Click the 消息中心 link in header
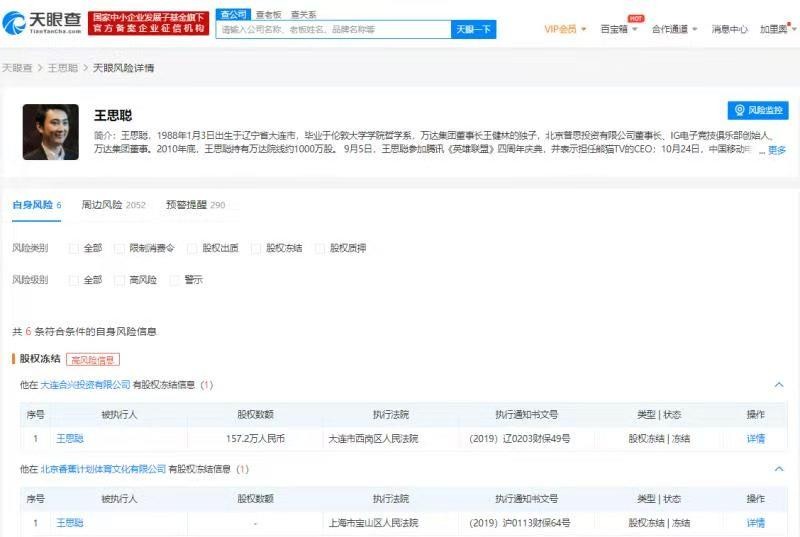This screenshot has height=537, width=800. [729, 29]
